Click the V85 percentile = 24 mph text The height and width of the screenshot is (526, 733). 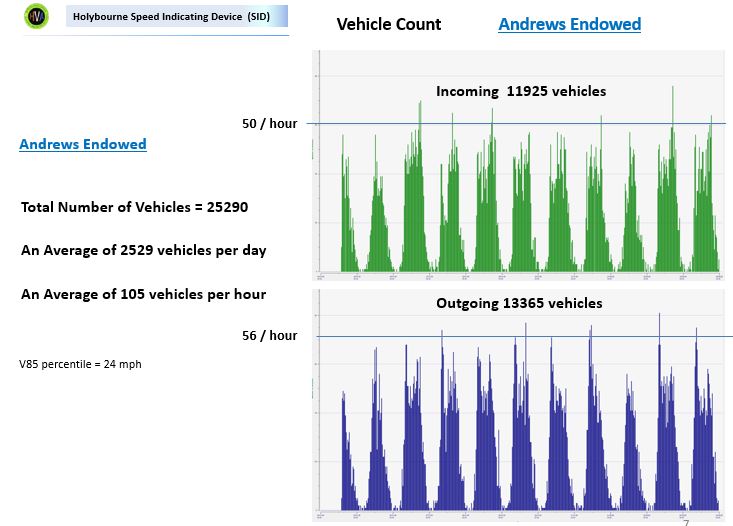pos(81,364)
